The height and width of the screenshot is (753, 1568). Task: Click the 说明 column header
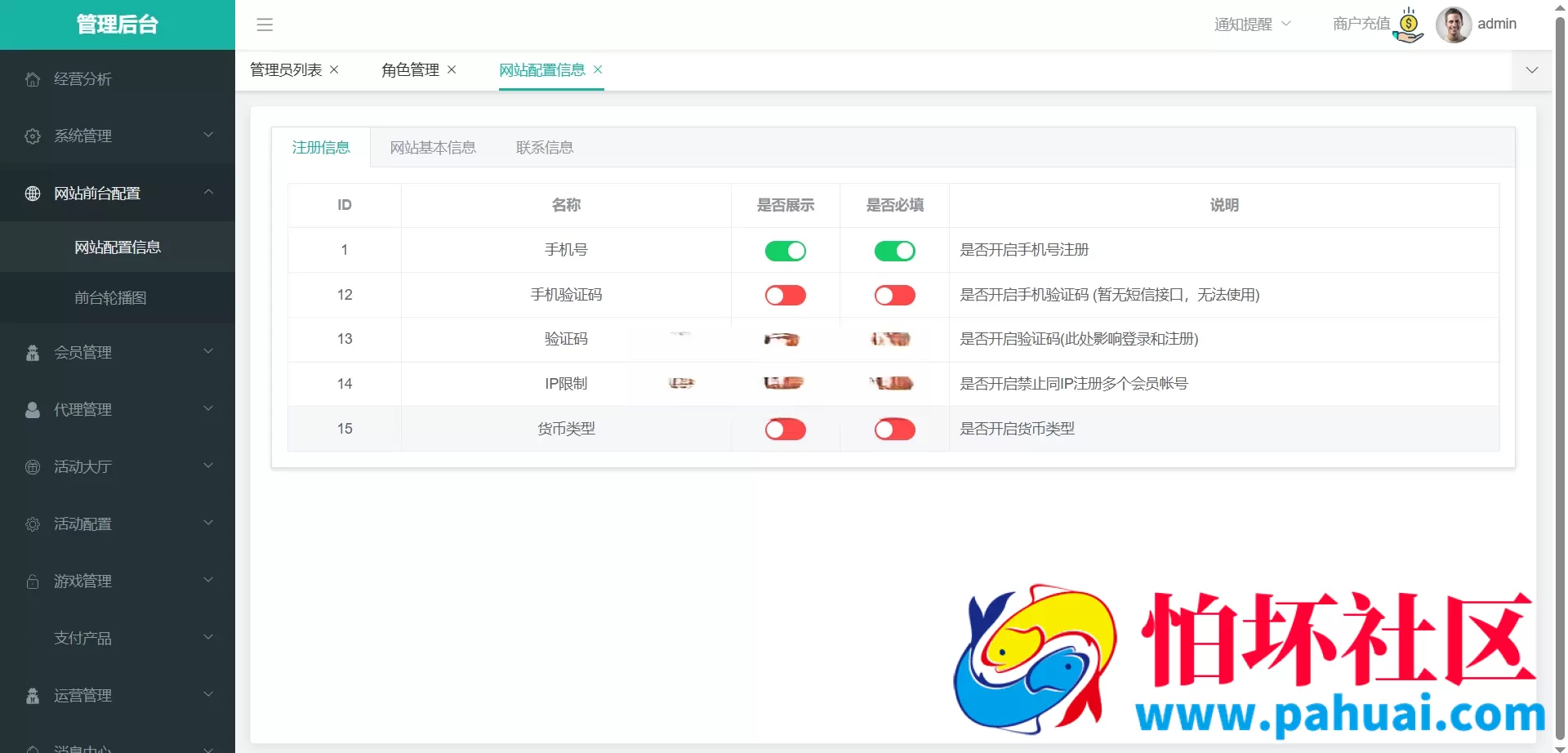pos(1224,205)
